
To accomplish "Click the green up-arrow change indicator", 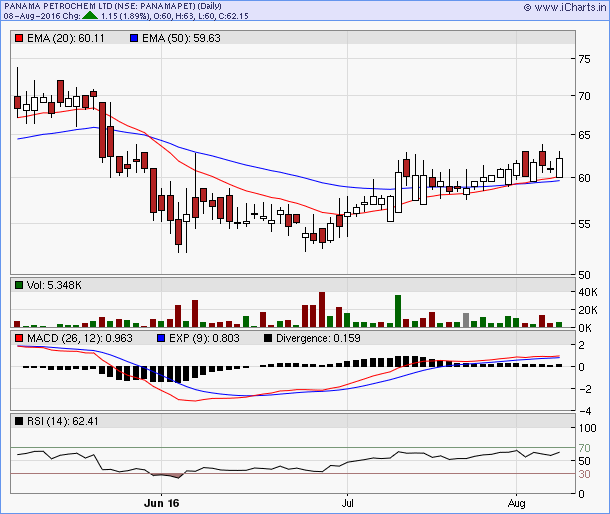I will [90, 16].
